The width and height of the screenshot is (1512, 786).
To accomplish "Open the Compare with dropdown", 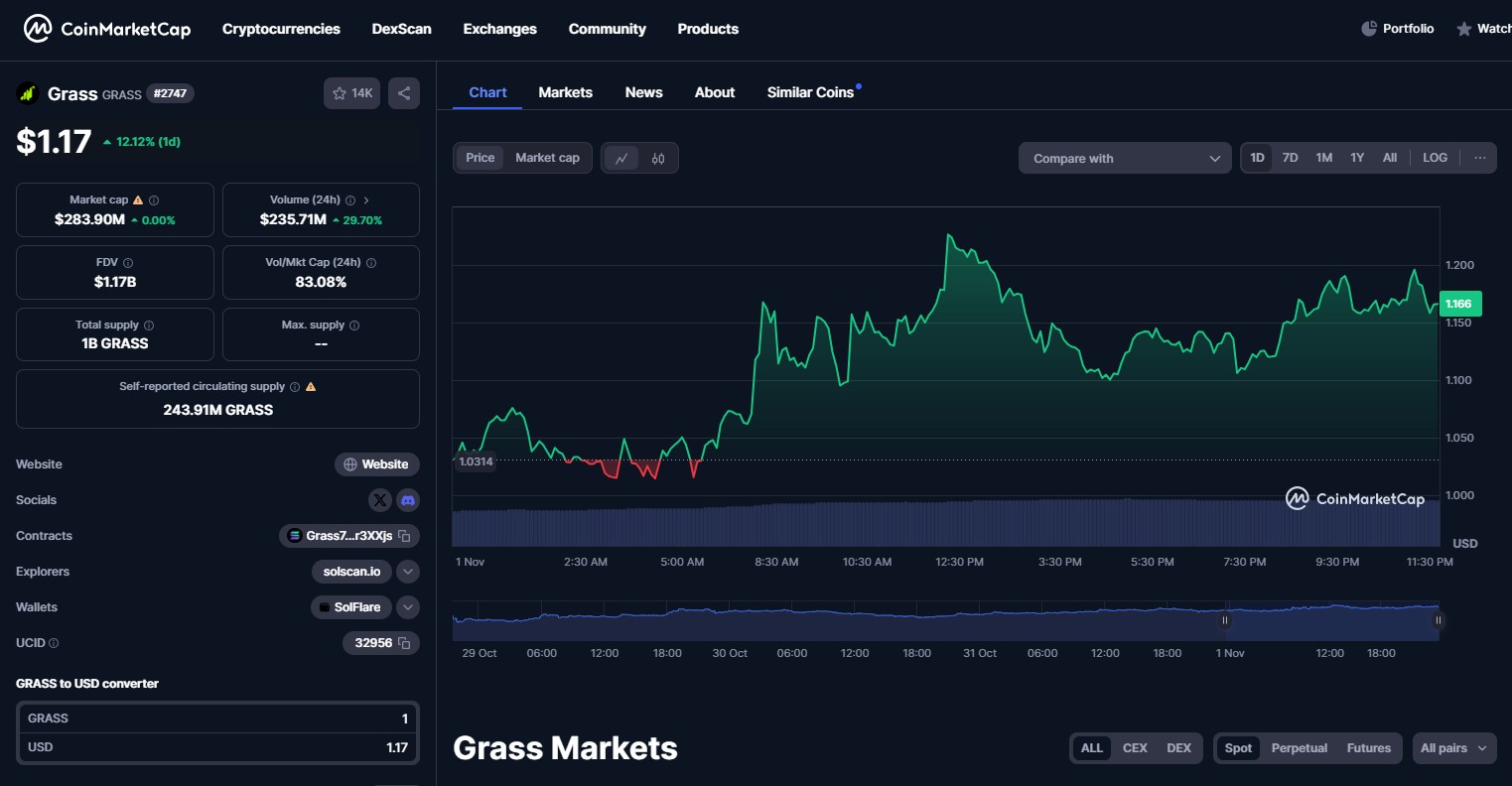I will [1126, 158].
